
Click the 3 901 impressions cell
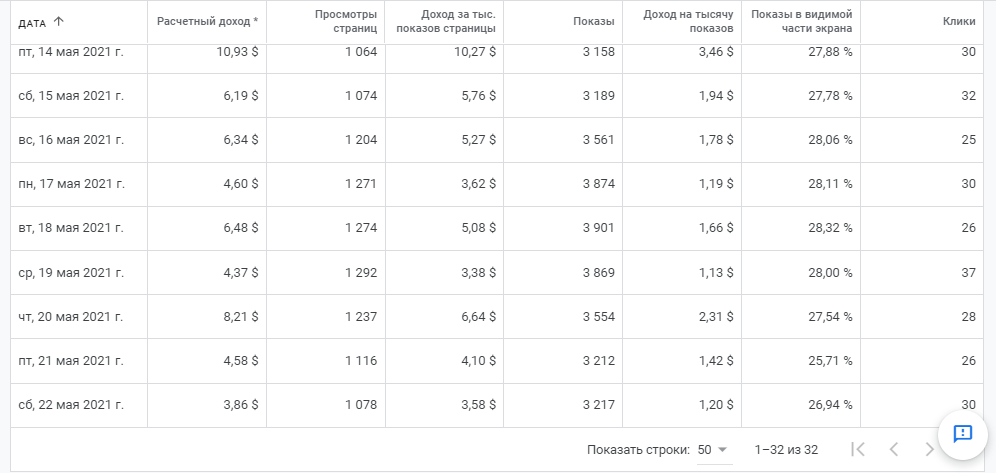(598, 228)
